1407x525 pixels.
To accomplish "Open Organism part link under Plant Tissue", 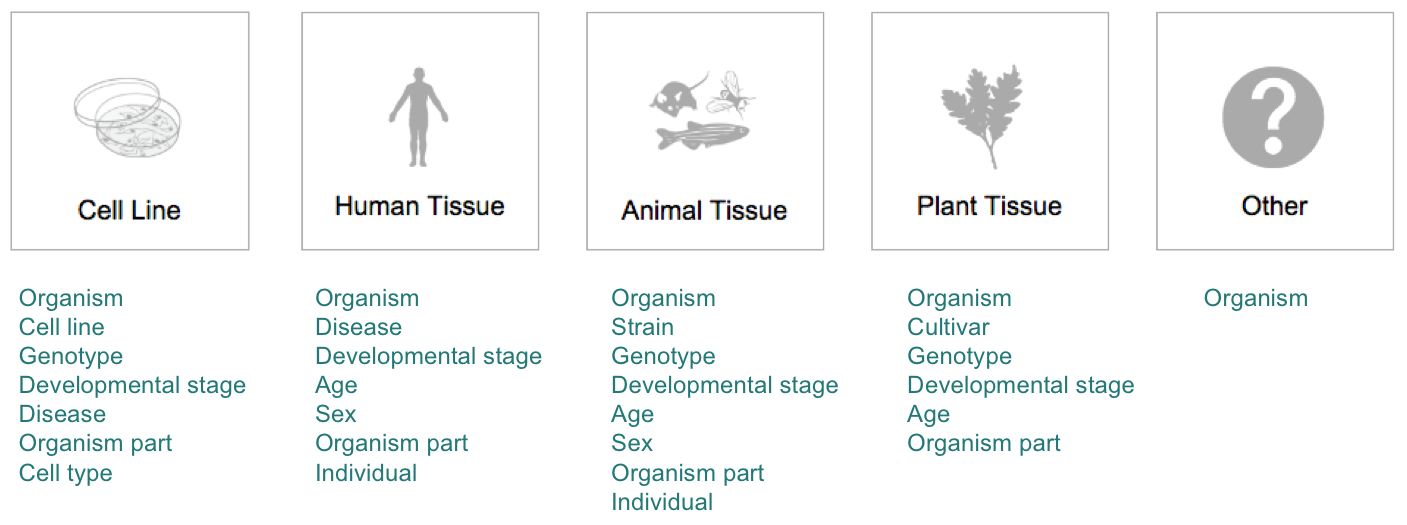I will (984, 443).
